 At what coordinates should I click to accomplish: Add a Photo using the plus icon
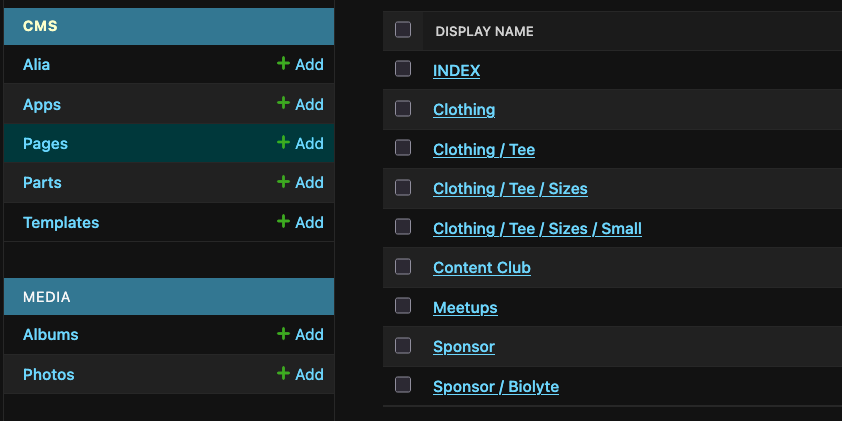tap(283, 373)
